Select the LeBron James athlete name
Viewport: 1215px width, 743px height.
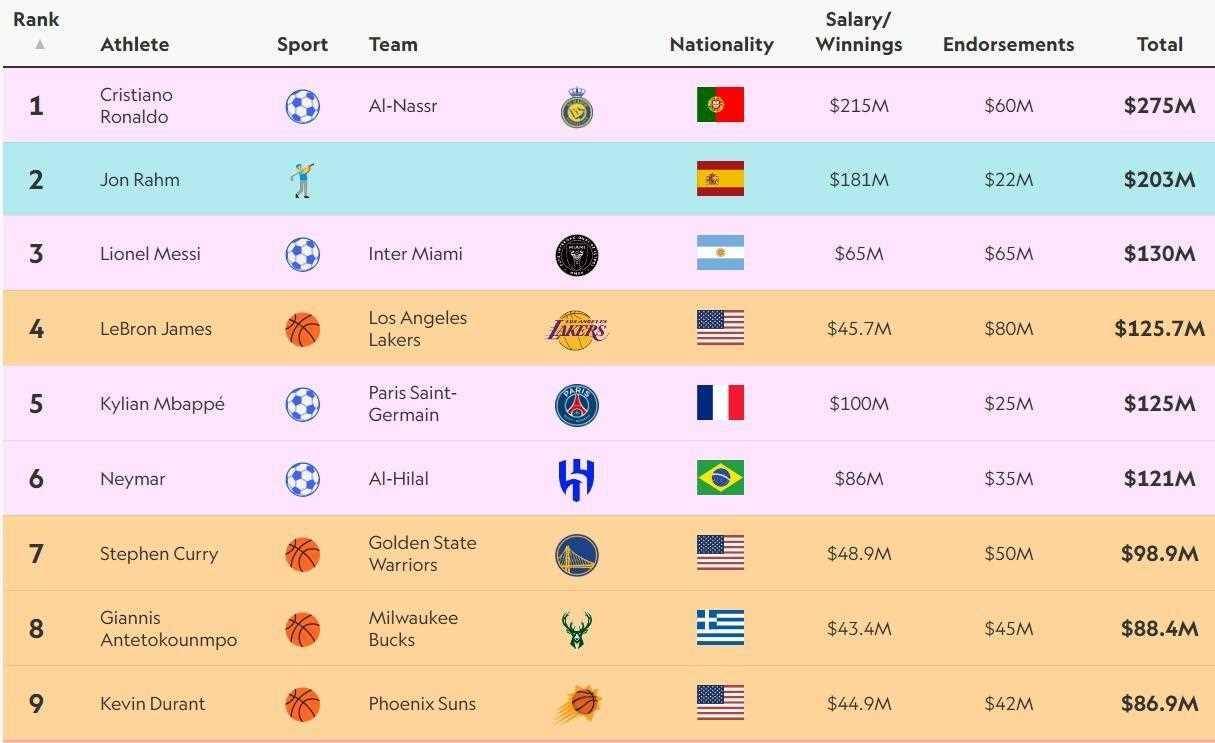[156, 329]
